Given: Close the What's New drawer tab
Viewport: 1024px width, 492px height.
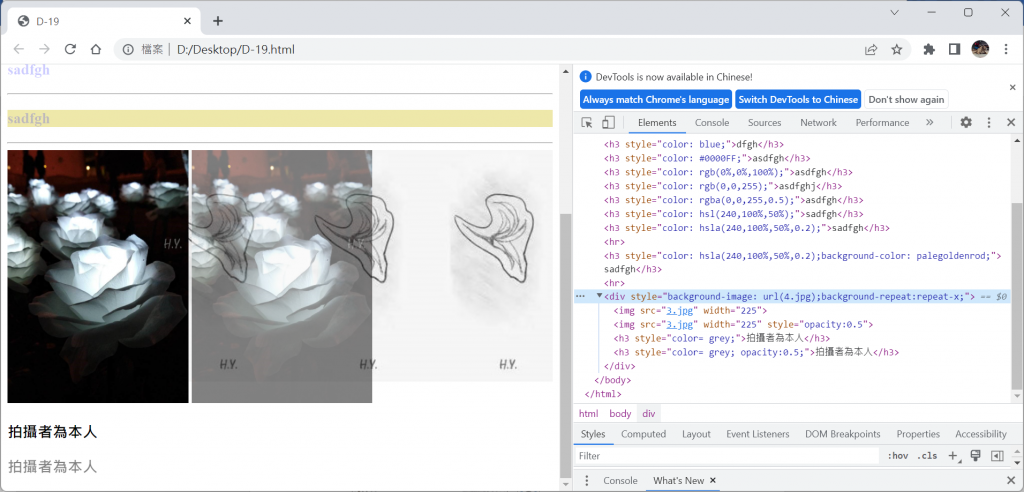Looking at the screenshot, I should tap(712, 480).
